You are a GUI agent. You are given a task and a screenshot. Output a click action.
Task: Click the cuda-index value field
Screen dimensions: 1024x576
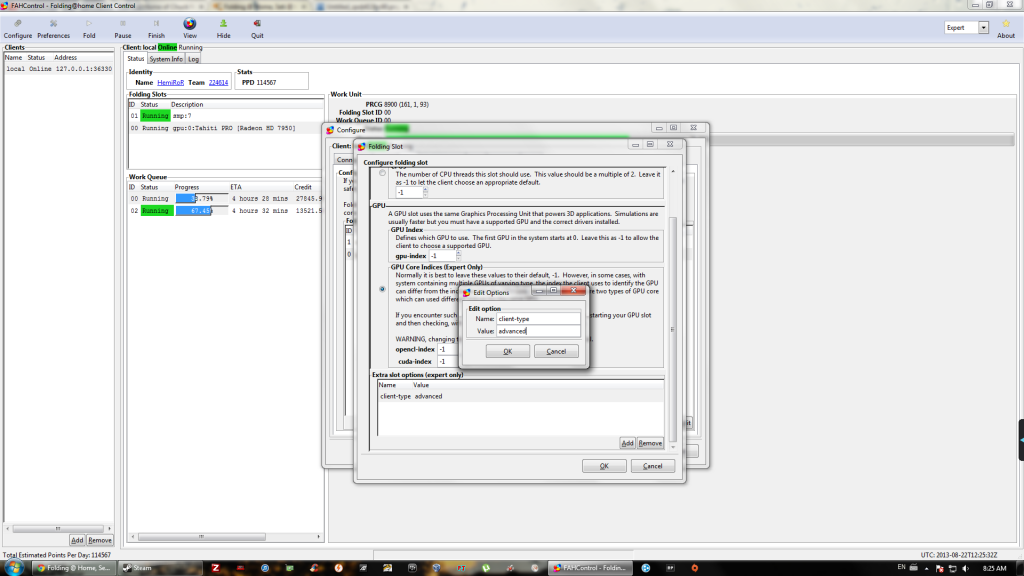pos(449,361)
